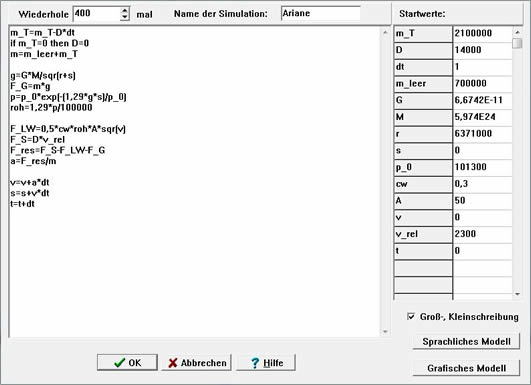Image resolution: width=531 pixels, height=385 pixels.
Task: Select the s start value 0
Action: click(x=483, y=151)
